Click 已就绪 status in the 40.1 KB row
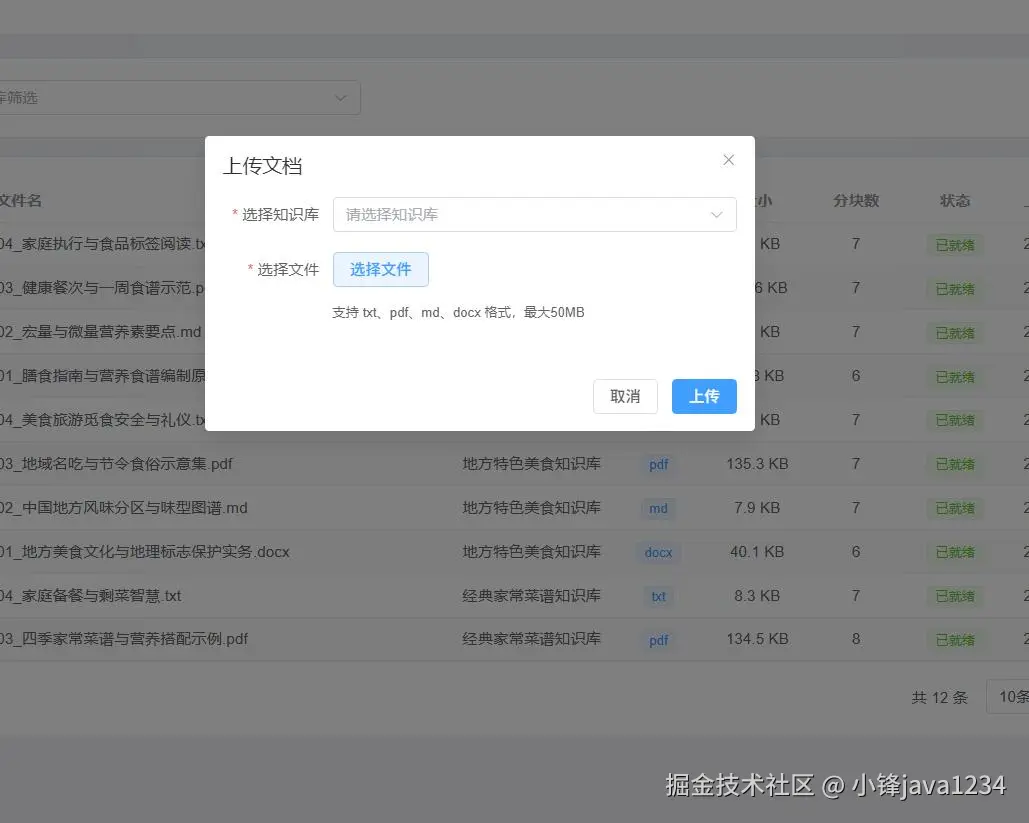 (955, 553)
